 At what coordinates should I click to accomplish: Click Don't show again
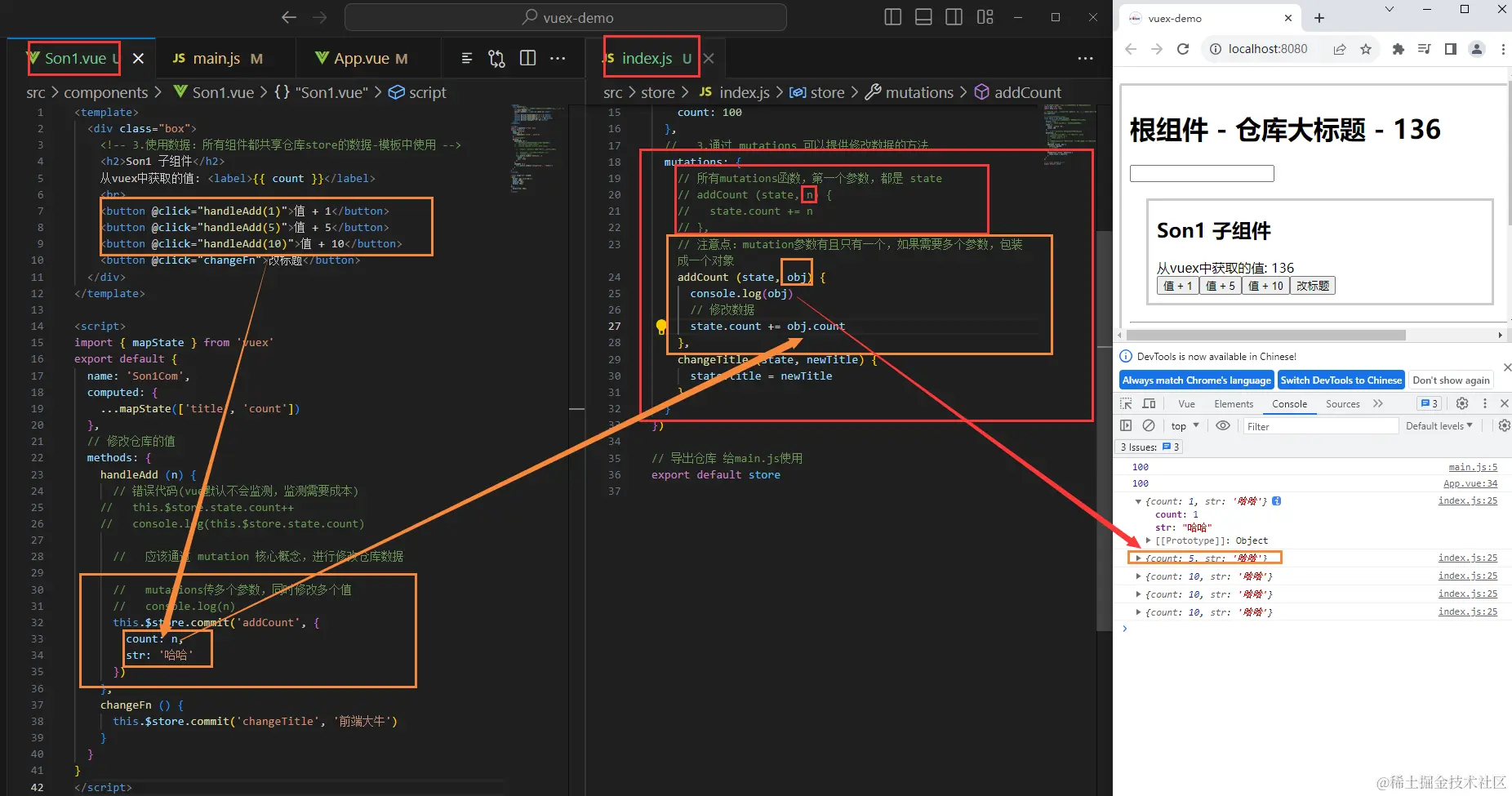pyautogui.click(x=1451, y=380)
